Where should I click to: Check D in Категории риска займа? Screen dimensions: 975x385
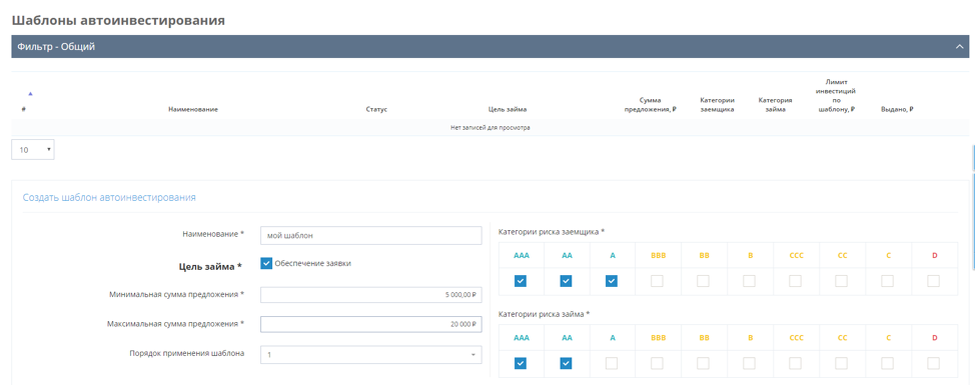point(933,363)
